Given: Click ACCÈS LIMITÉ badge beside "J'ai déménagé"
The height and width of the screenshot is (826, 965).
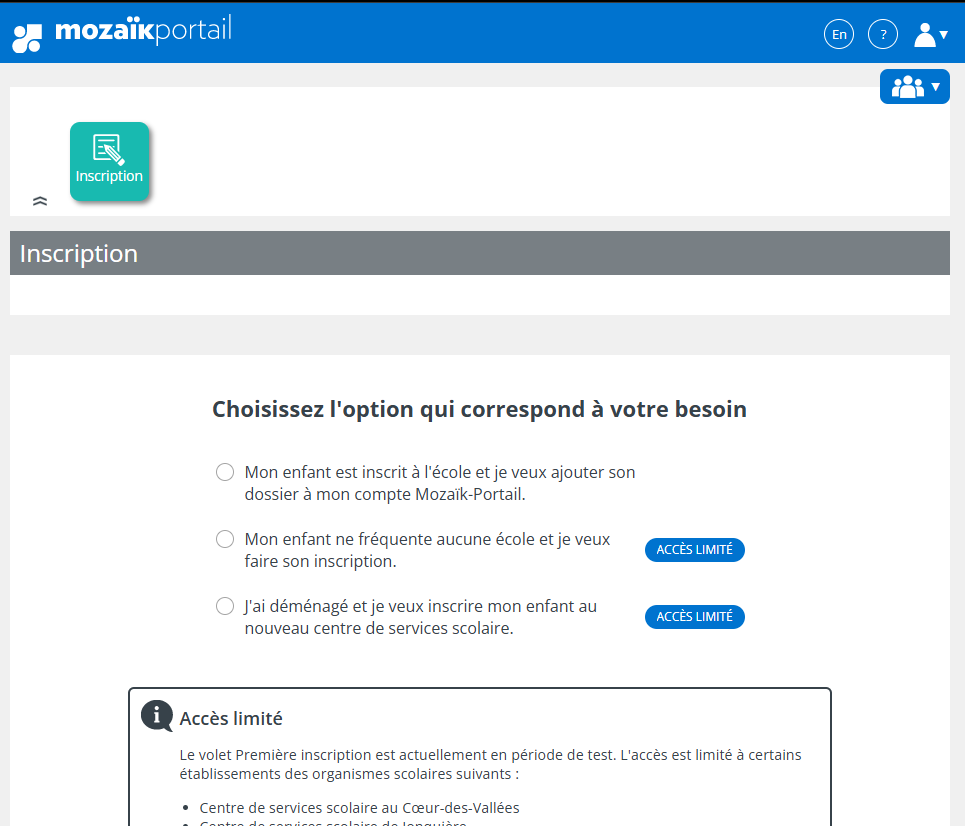Looking at the screenshot, I should coord(695,617).
